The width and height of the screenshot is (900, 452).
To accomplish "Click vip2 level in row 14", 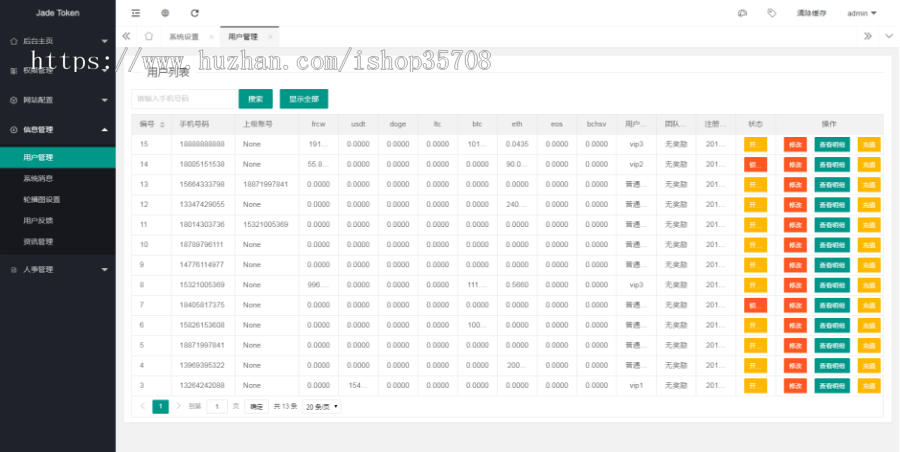I will coord(636,164).
